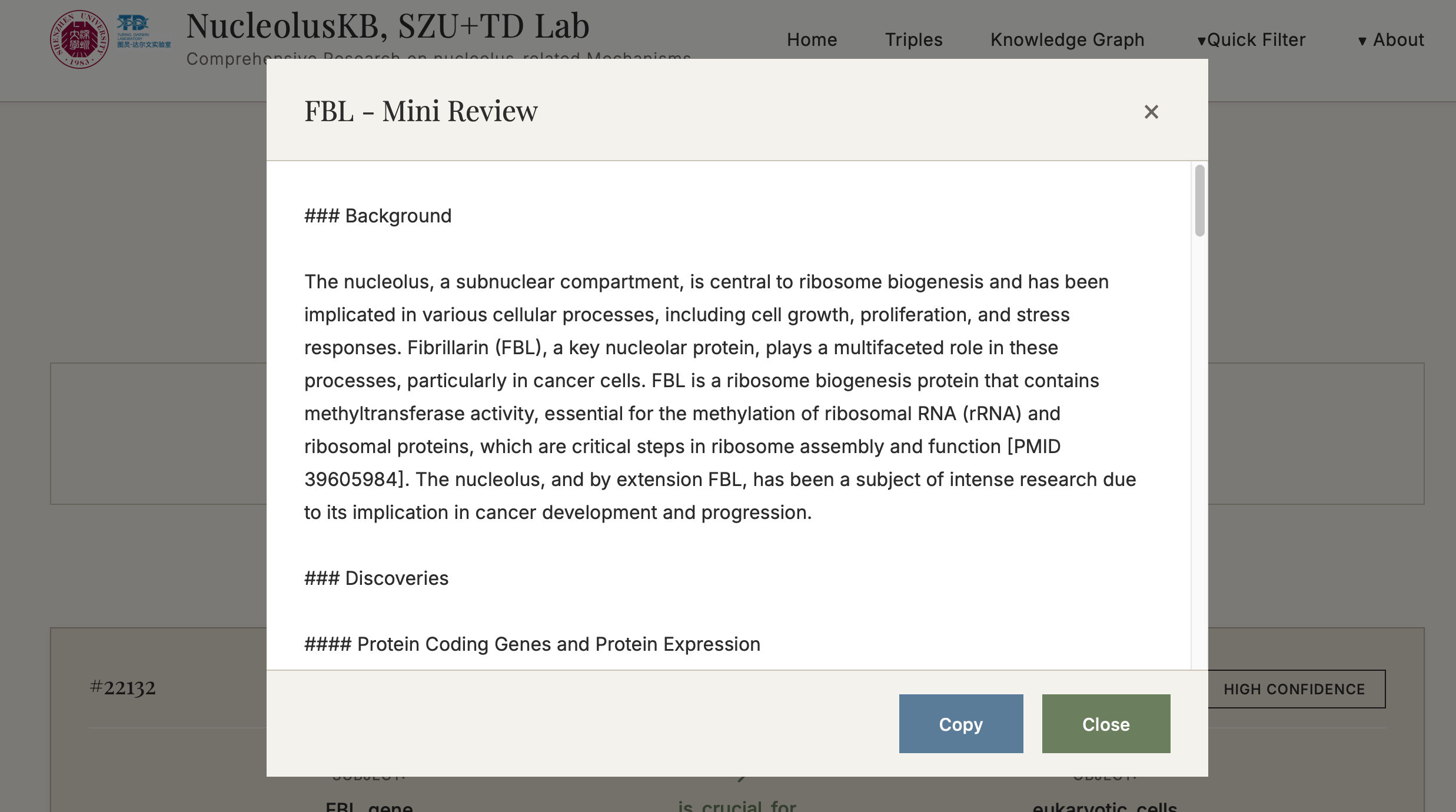This screenshot has height=812, width=1456.
Task: Click the Shenzhen University round seal logo
Action: click(x=79, y=39)
